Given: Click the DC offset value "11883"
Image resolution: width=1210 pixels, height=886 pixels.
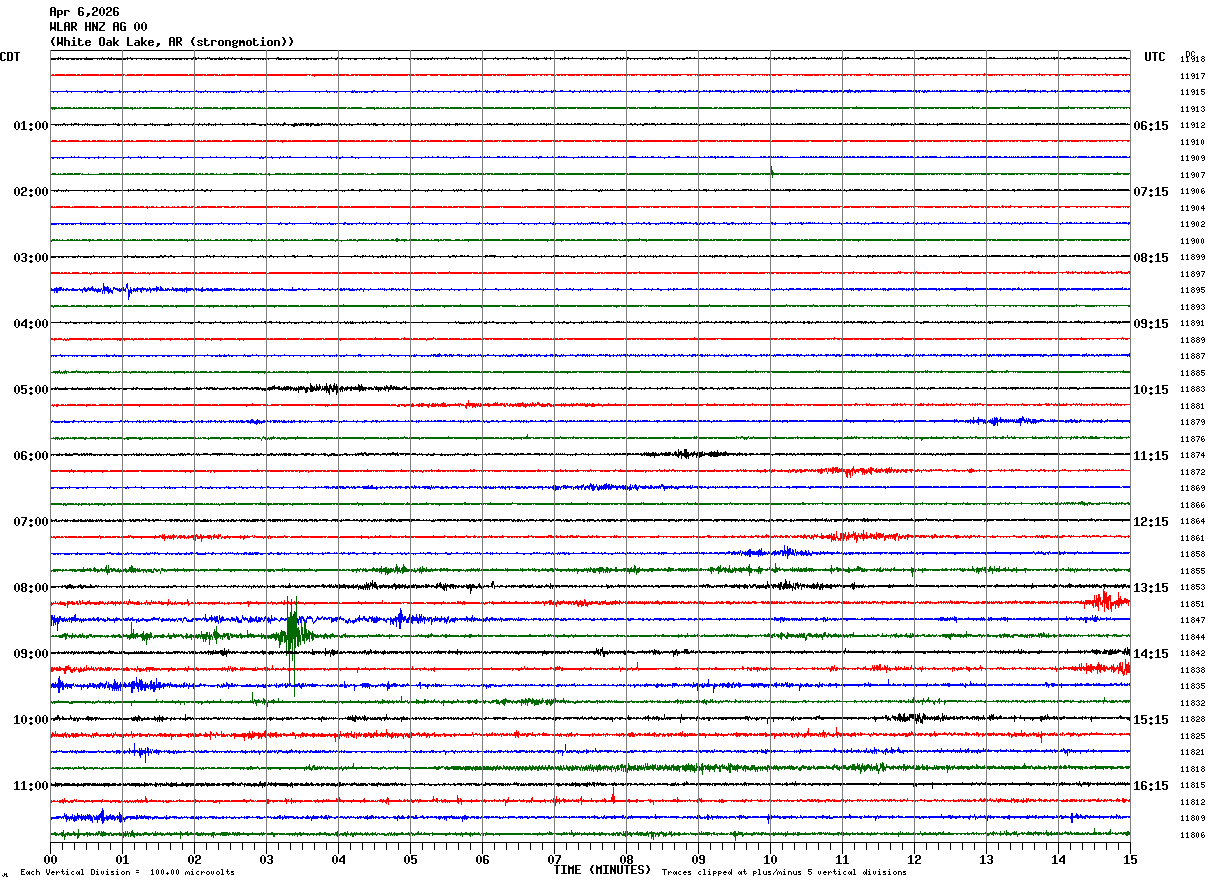Looking at the screenshot, I should pyautogui.click(x=1192, y=390).
